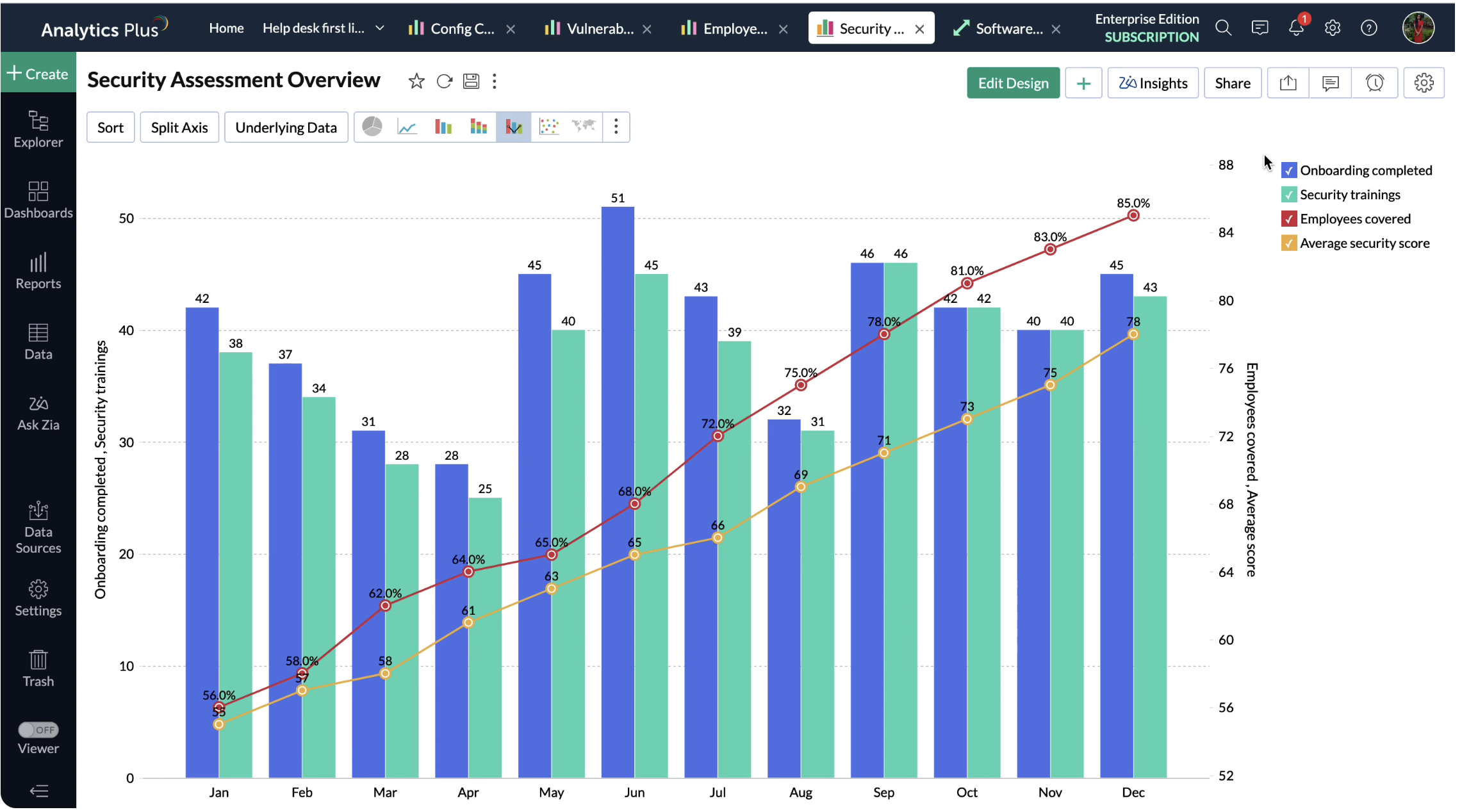
Task: Open the Home tab
Action: pos(226,28)
